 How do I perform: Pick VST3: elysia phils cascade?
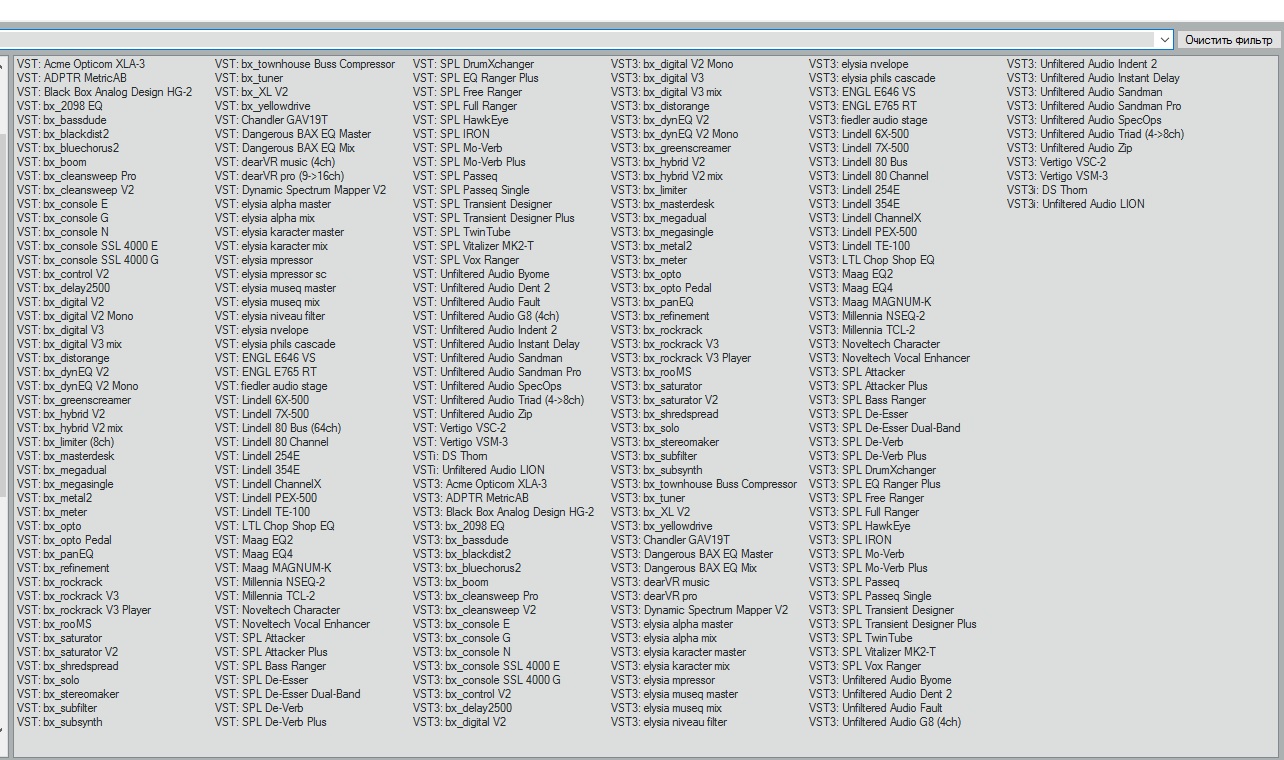873,78
